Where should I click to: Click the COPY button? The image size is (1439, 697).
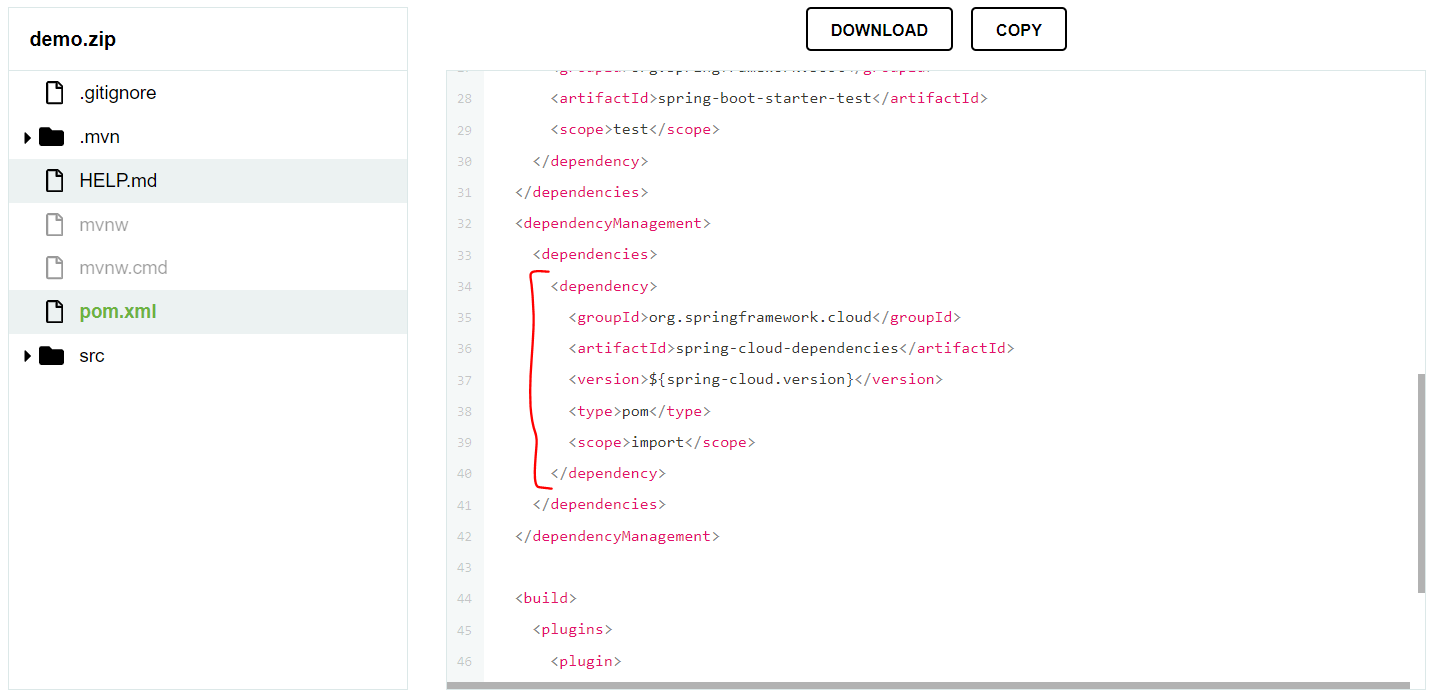coord(1018,29)
